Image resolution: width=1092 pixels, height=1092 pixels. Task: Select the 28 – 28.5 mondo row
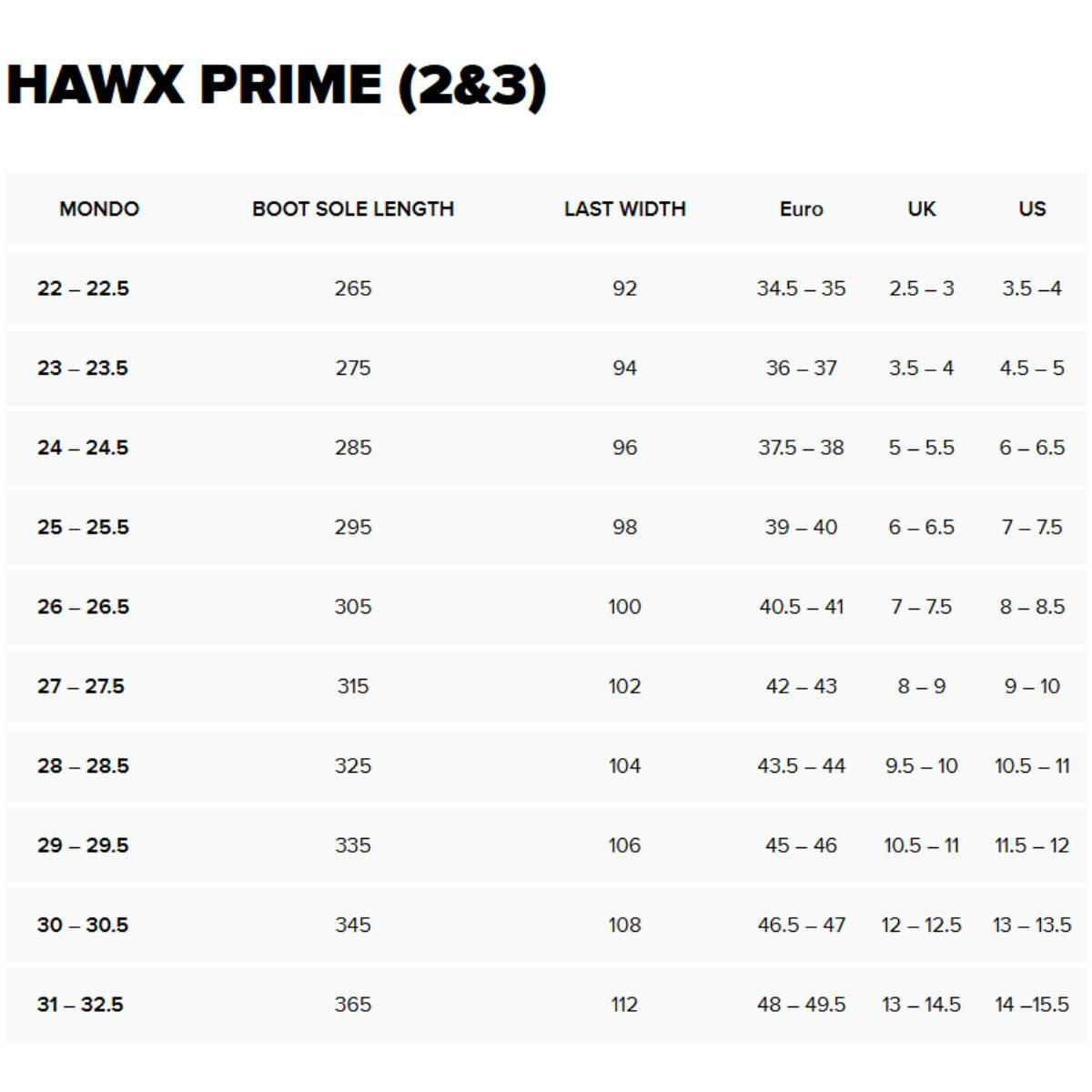(546, 766)
